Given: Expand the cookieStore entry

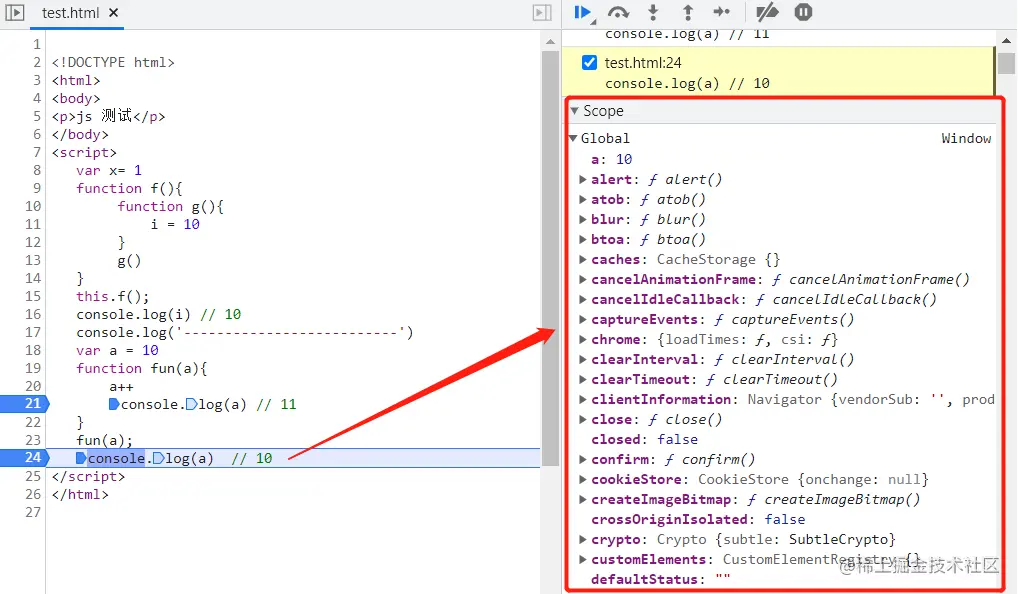Looking at the screenshot, I should 583,479.
